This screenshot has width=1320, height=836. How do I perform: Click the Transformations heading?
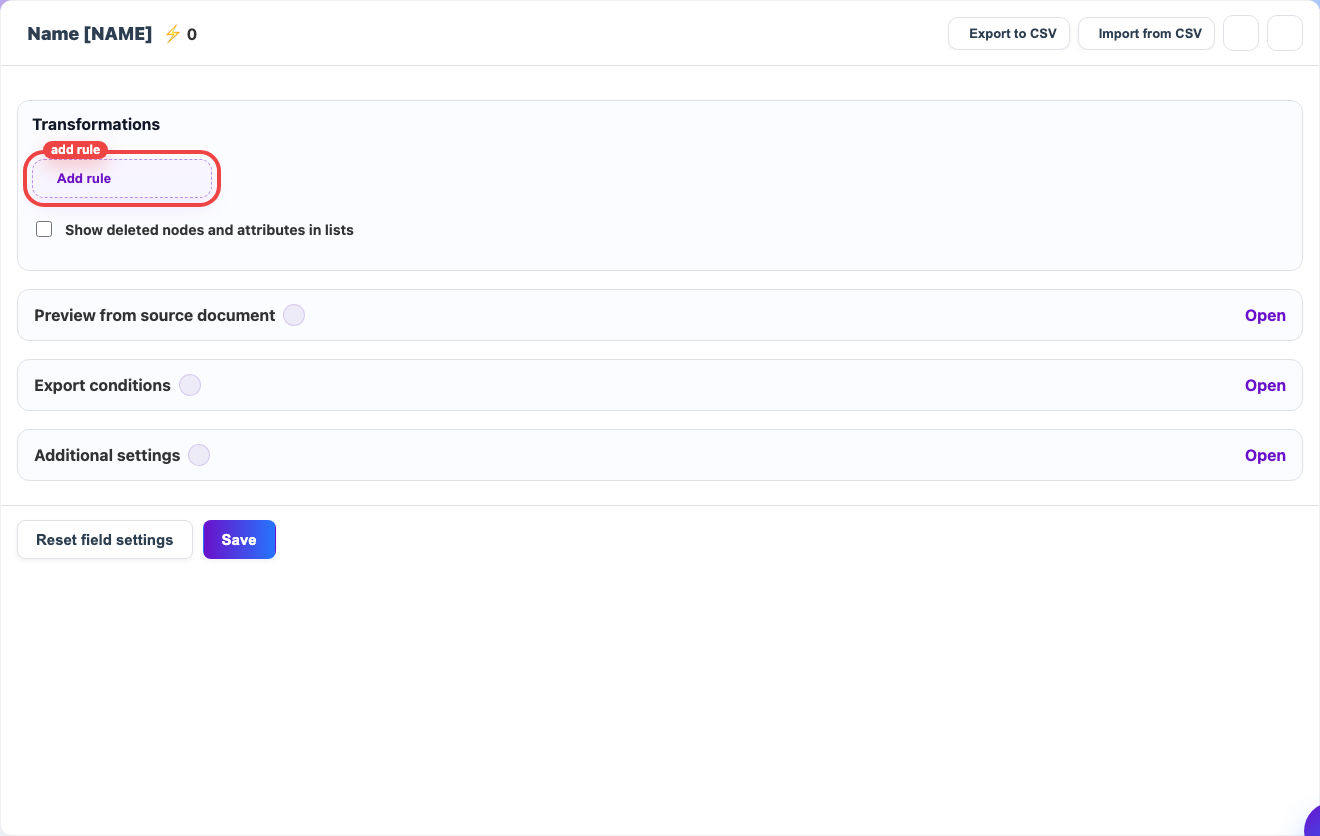(96, 124)
